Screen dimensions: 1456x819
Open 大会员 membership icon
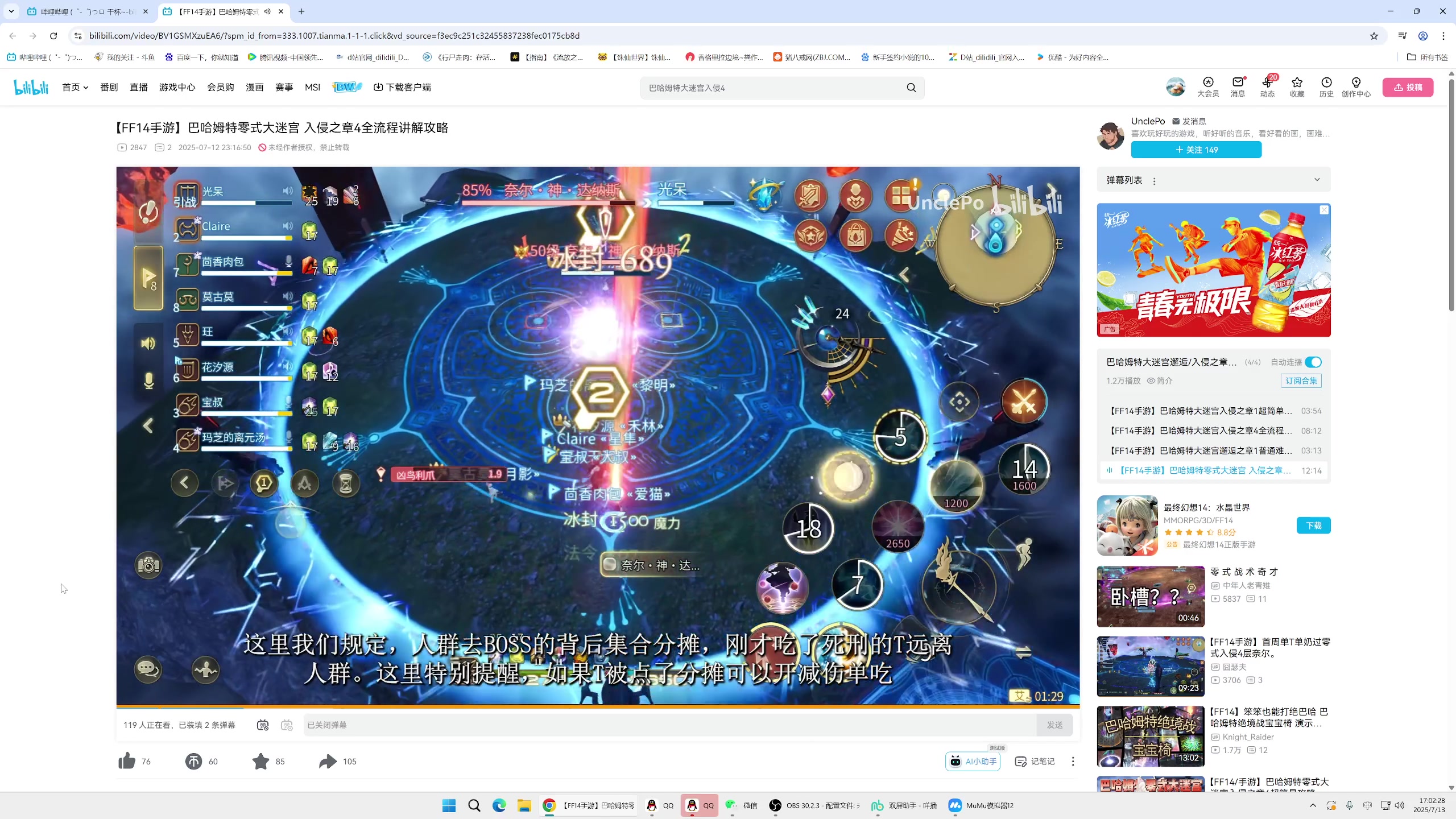click(1208, 87)
